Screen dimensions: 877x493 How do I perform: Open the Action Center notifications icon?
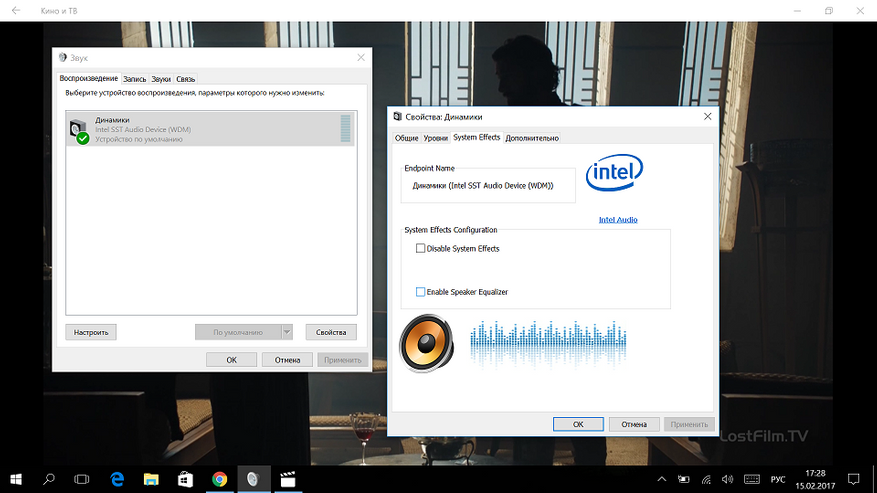pyautogui.click(x=854, y=480)
